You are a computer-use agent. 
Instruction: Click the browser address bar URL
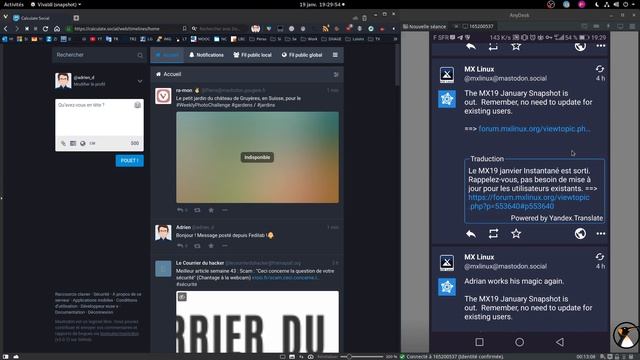(117, 29)
